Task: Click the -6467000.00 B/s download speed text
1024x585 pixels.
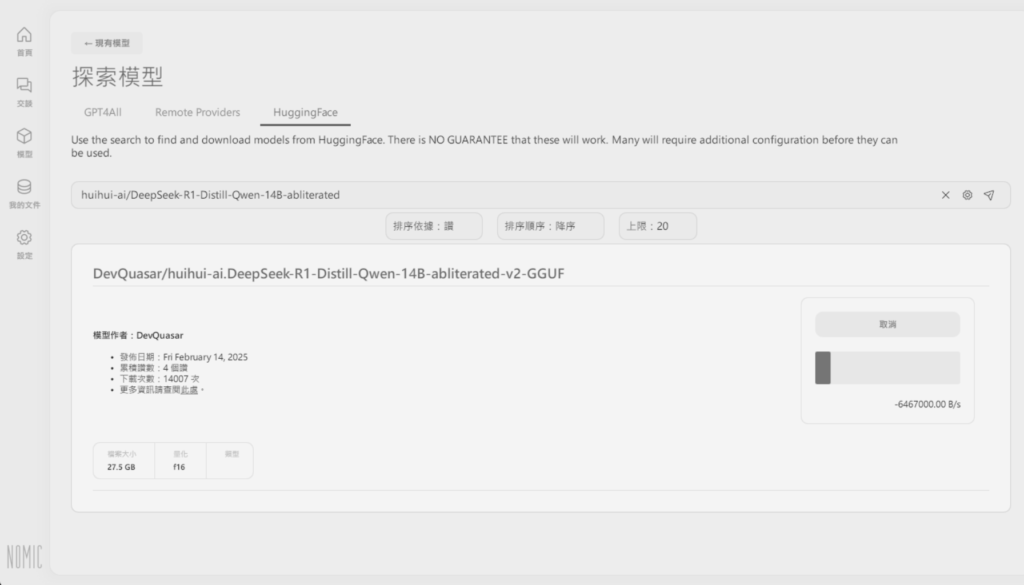Action: (x=927, y=404)
